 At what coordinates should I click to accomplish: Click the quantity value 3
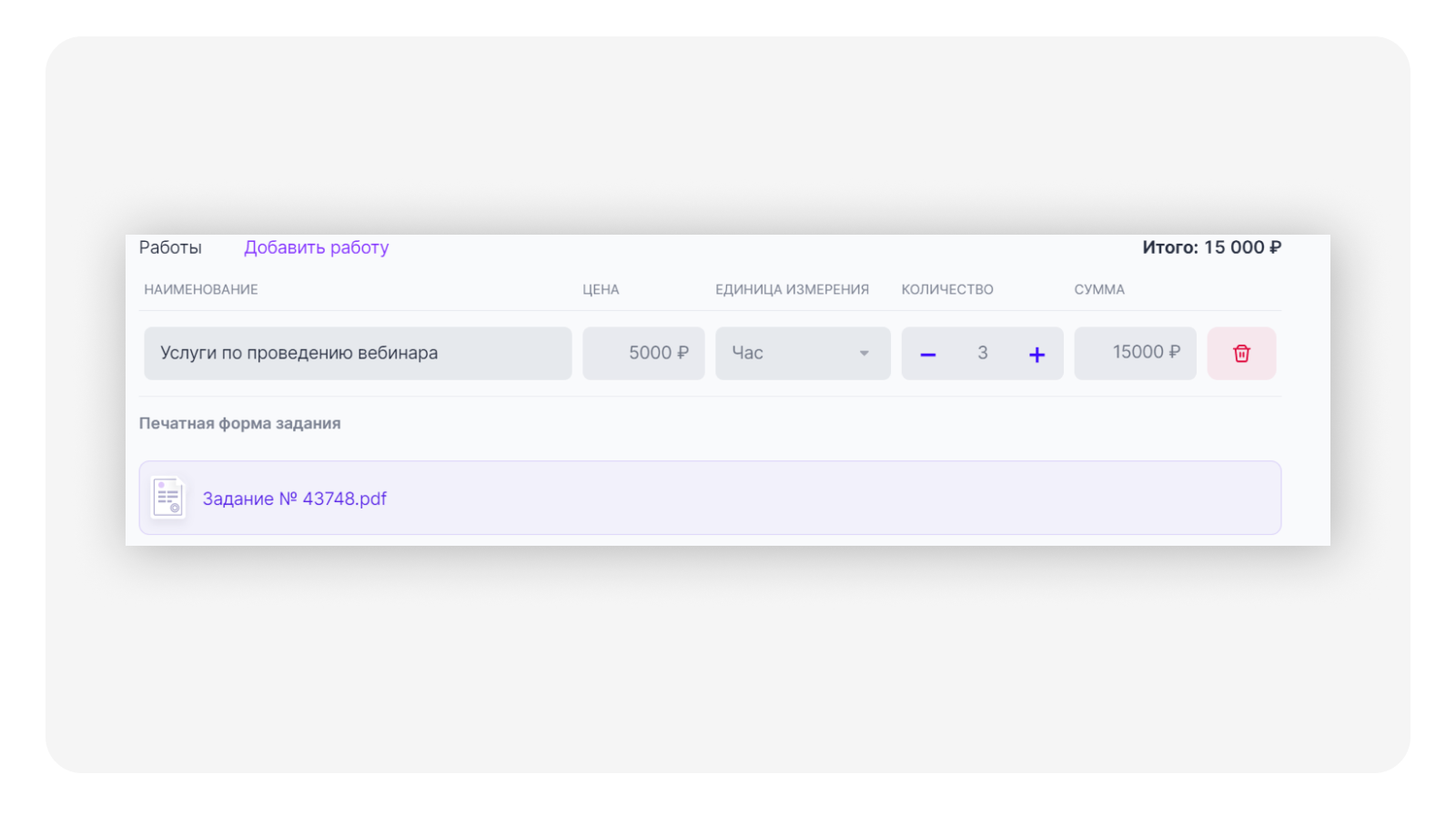982,353
